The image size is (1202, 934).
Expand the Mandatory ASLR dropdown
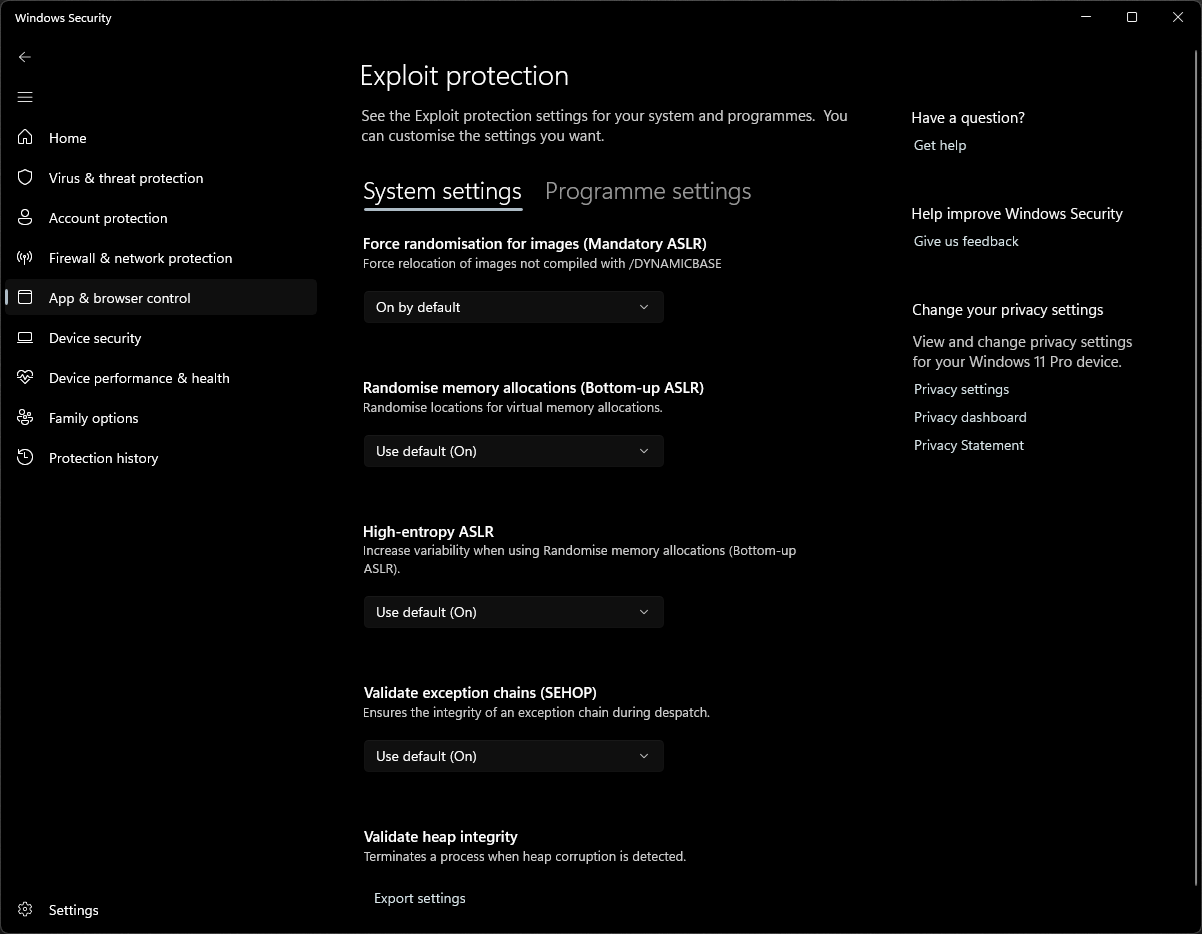pos(513,307)
